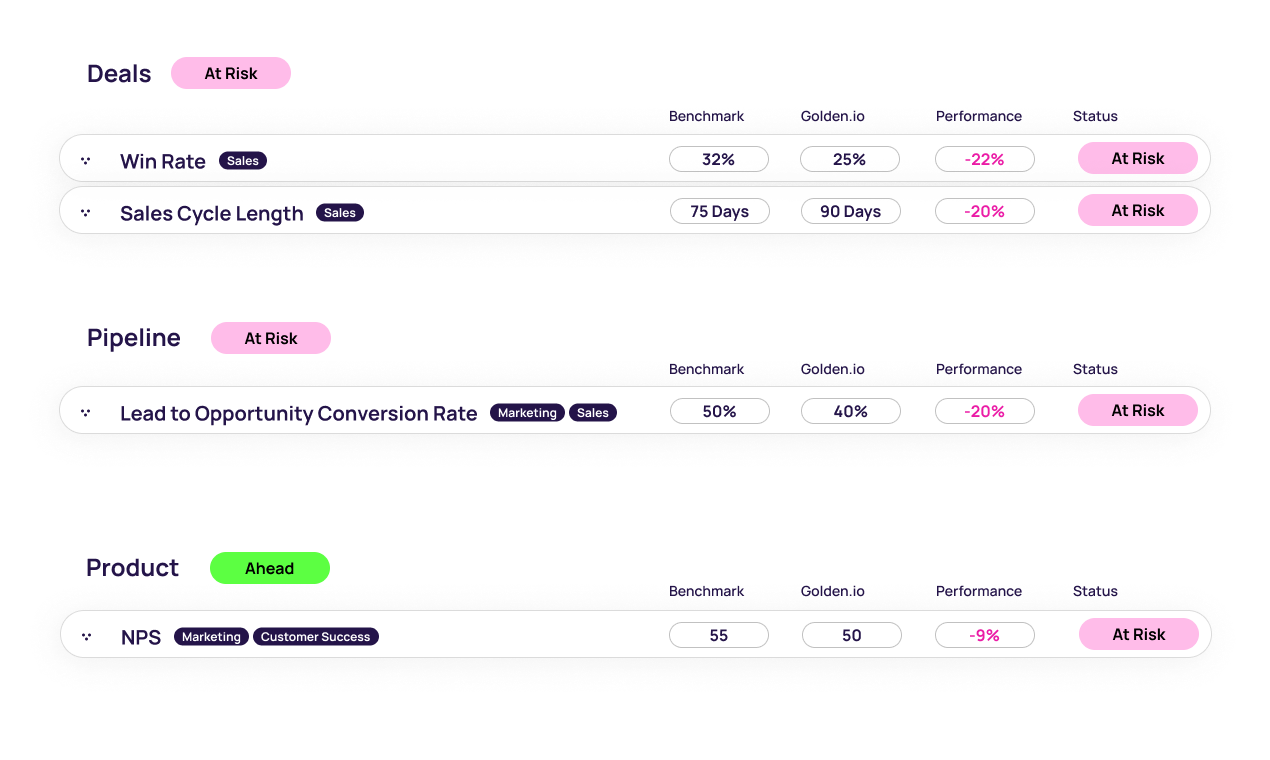Click the Sales tag on Lead to Opportunity Conversion Rate
The image size is (1270, 760).
pos(592,412)
